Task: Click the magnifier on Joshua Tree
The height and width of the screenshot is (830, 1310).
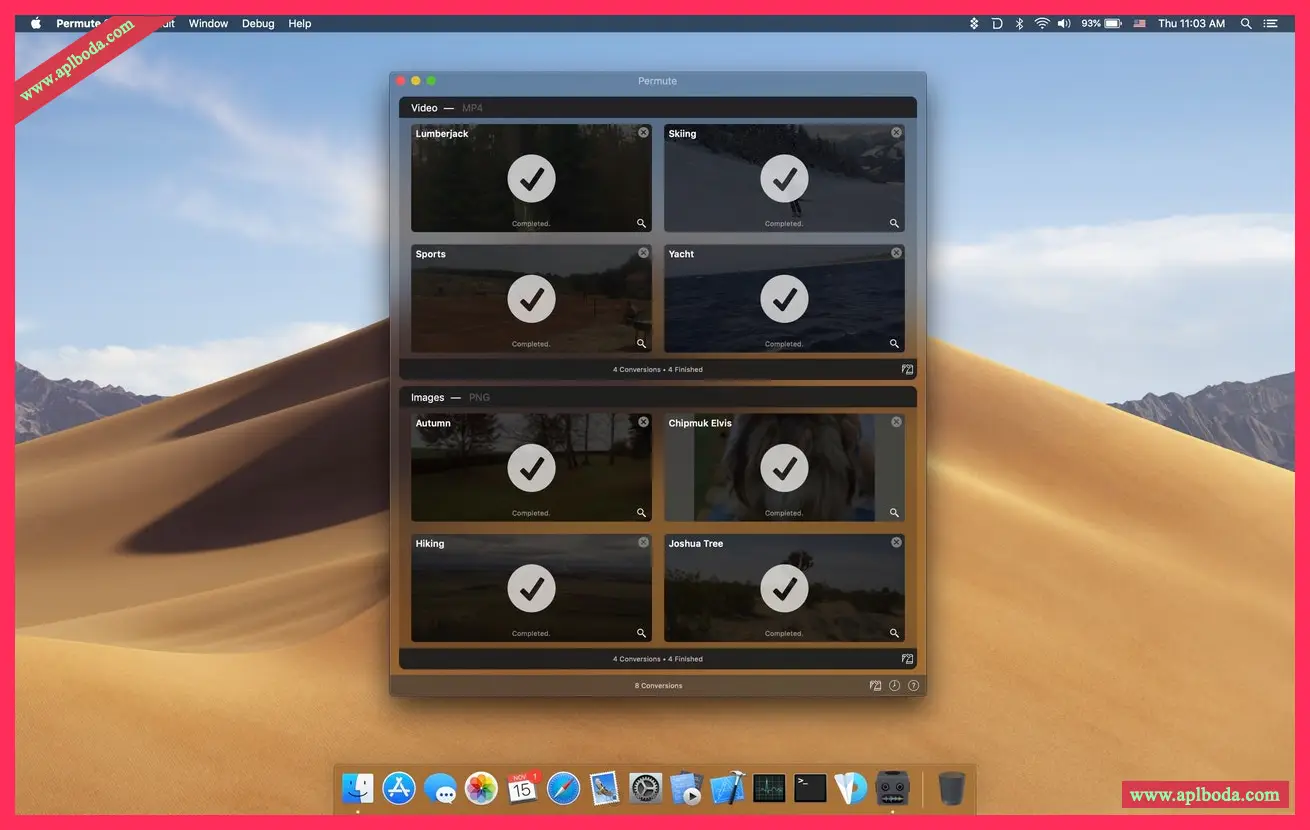Action: pyautogui.click(x=894, y=632)
